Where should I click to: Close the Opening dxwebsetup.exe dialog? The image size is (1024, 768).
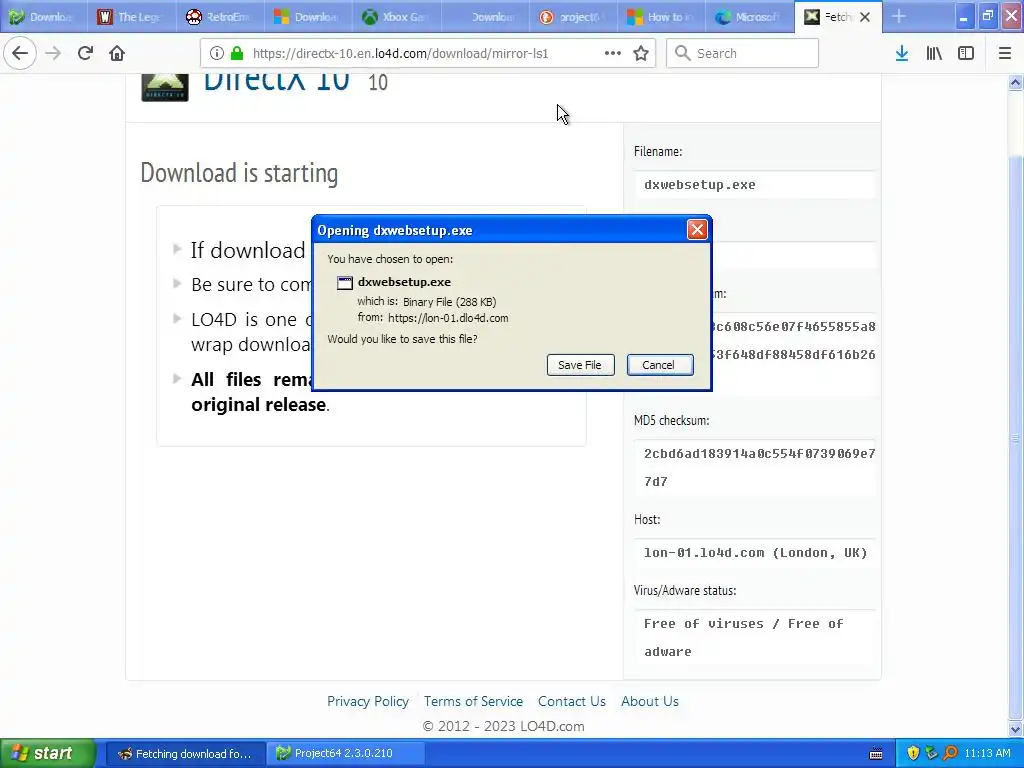tap(697, 230)
